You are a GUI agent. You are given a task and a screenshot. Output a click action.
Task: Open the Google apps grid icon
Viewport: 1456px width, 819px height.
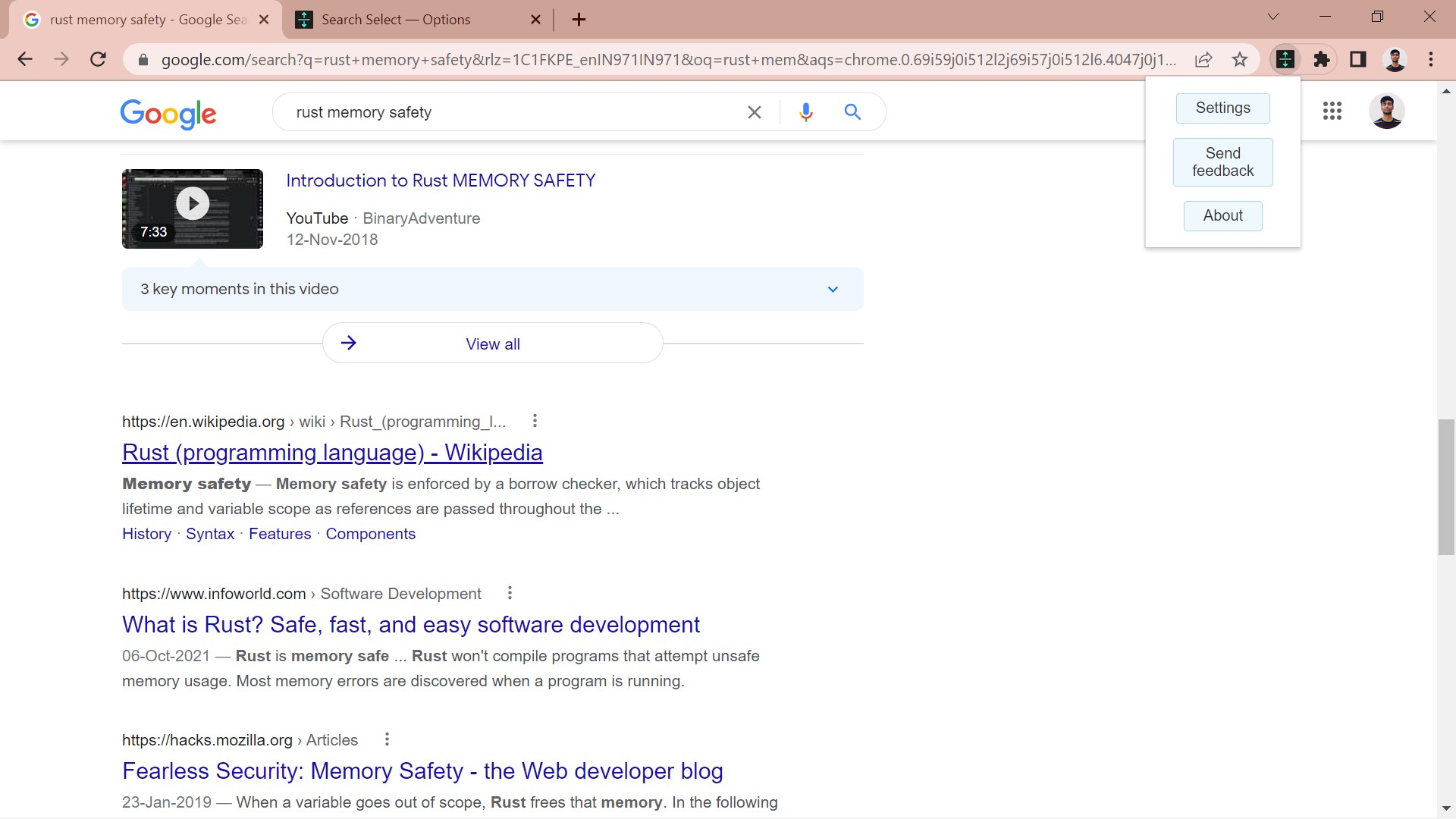(x=1332, y=111)
